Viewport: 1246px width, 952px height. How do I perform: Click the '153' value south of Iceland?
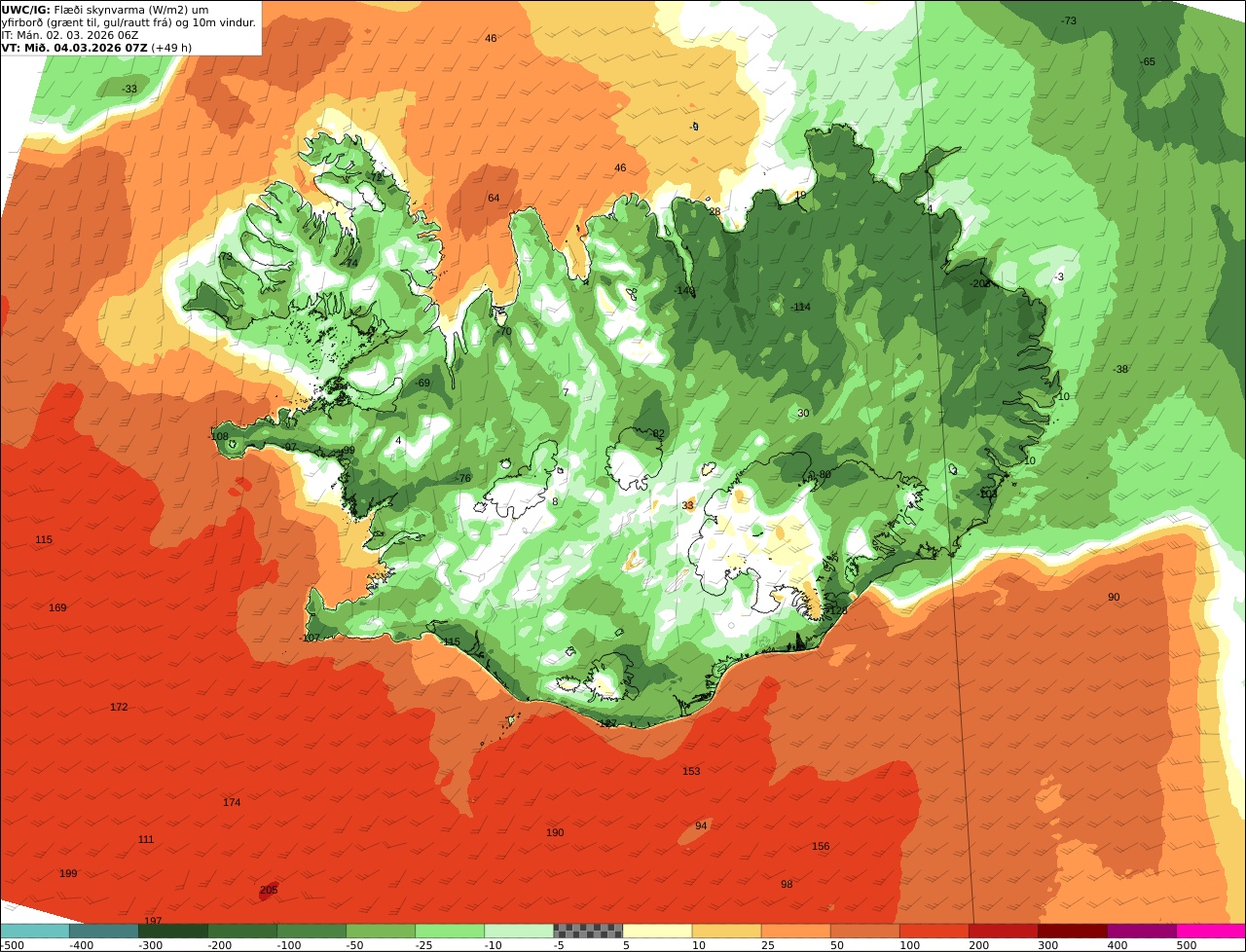coord(691,772)
